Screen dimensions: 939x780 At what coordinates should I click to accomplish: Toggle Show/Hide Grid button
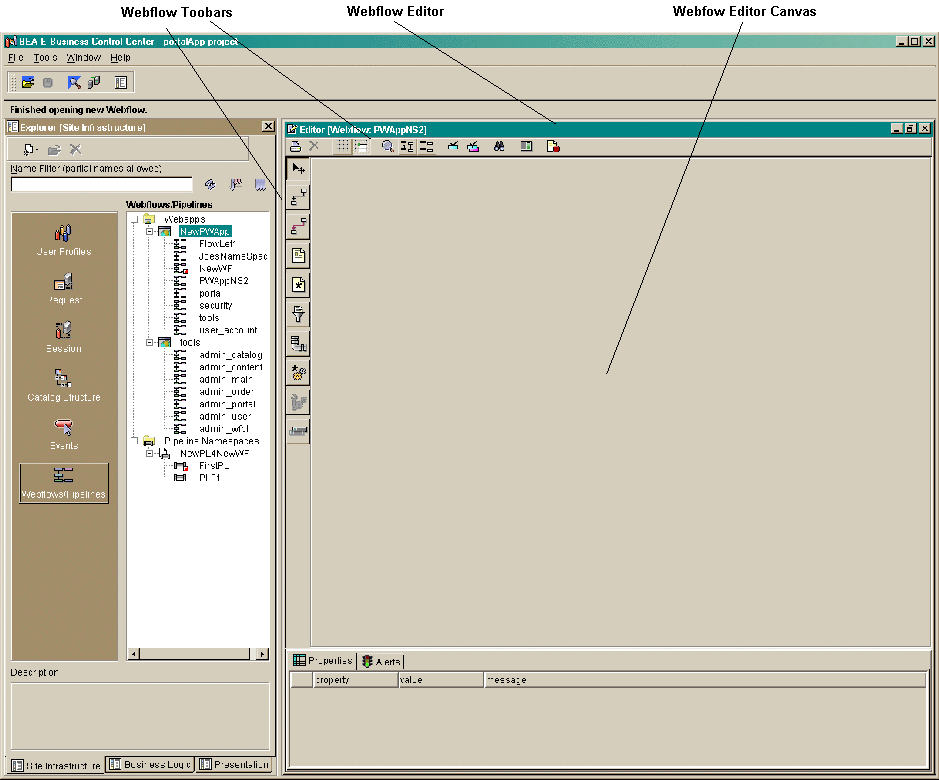click(343, 146)
